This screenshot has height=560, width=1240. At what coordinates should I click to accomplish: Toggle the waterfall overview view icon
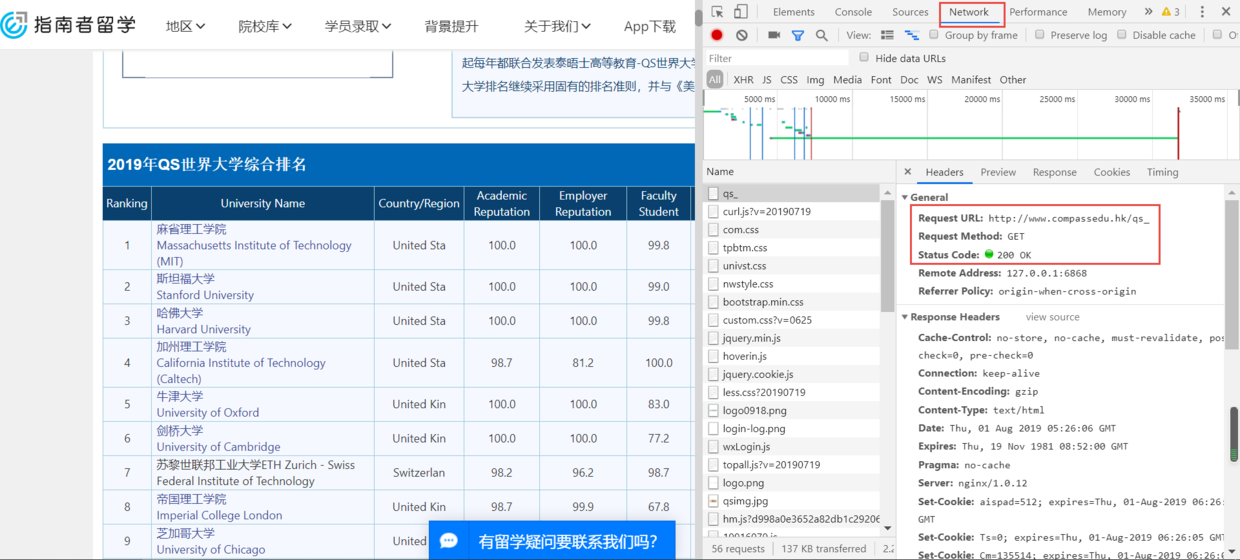[911, 35]
